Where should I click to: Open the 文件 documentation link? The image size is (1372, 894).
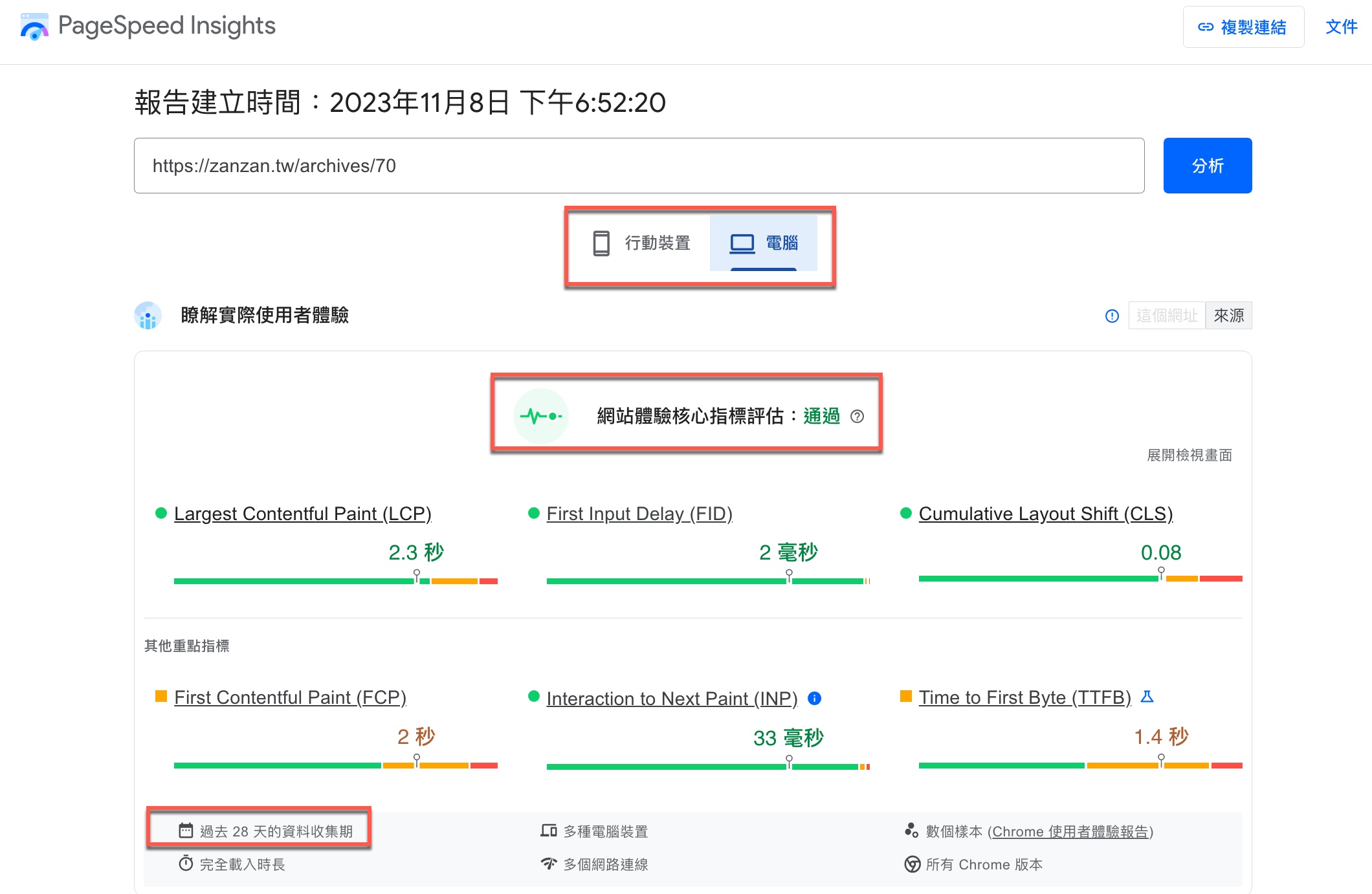1341,27
